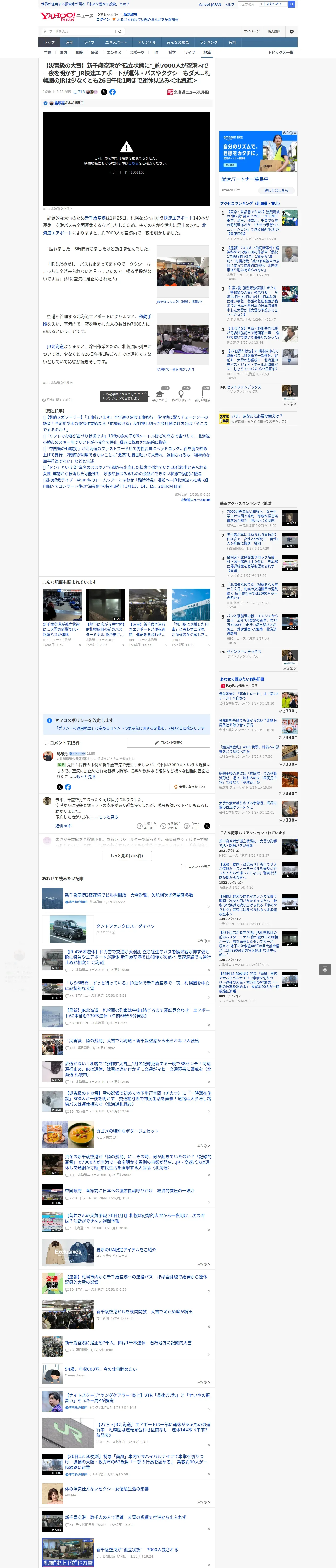Open トピックス一覧 link
336x1568 pixels.
281,52
